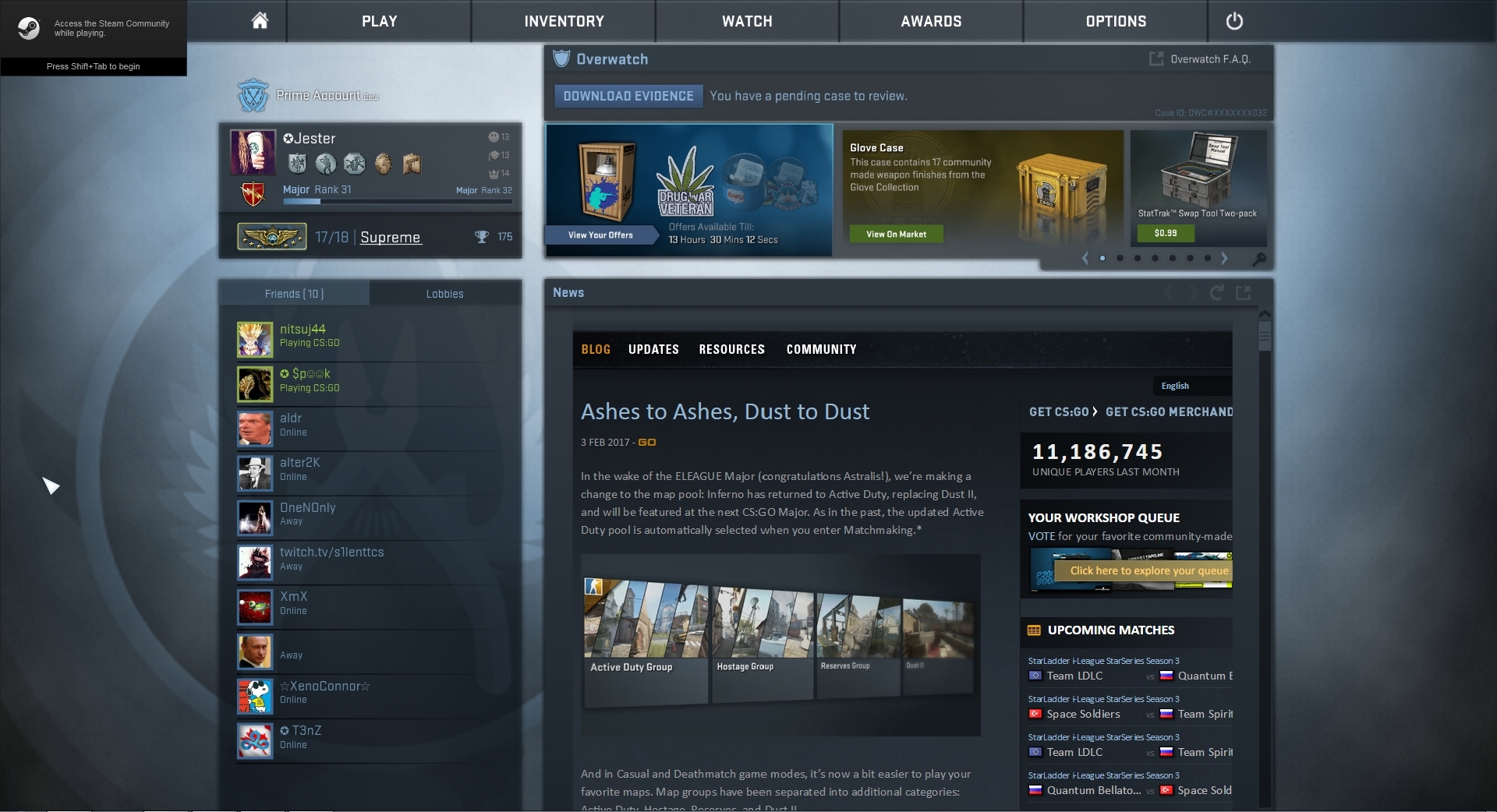Screen dimensions: 1497x812
Task: Click the trophy wins icon
Action: pos(482,236)
